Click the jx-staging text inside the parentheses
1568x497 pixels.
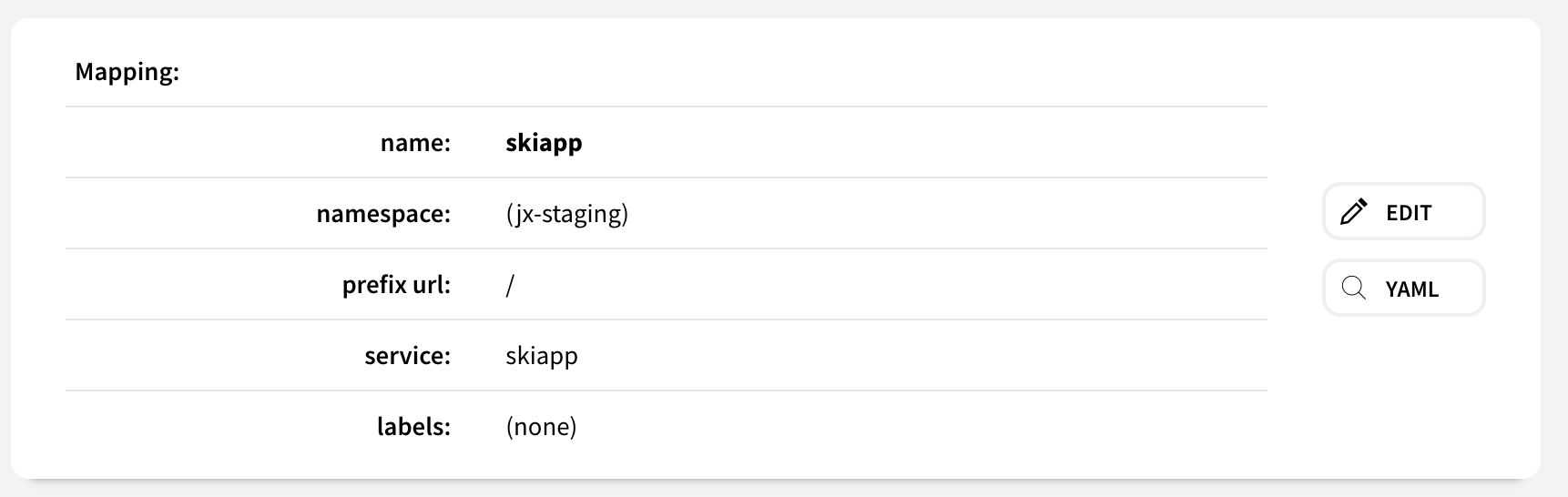(x=567, y=214)
